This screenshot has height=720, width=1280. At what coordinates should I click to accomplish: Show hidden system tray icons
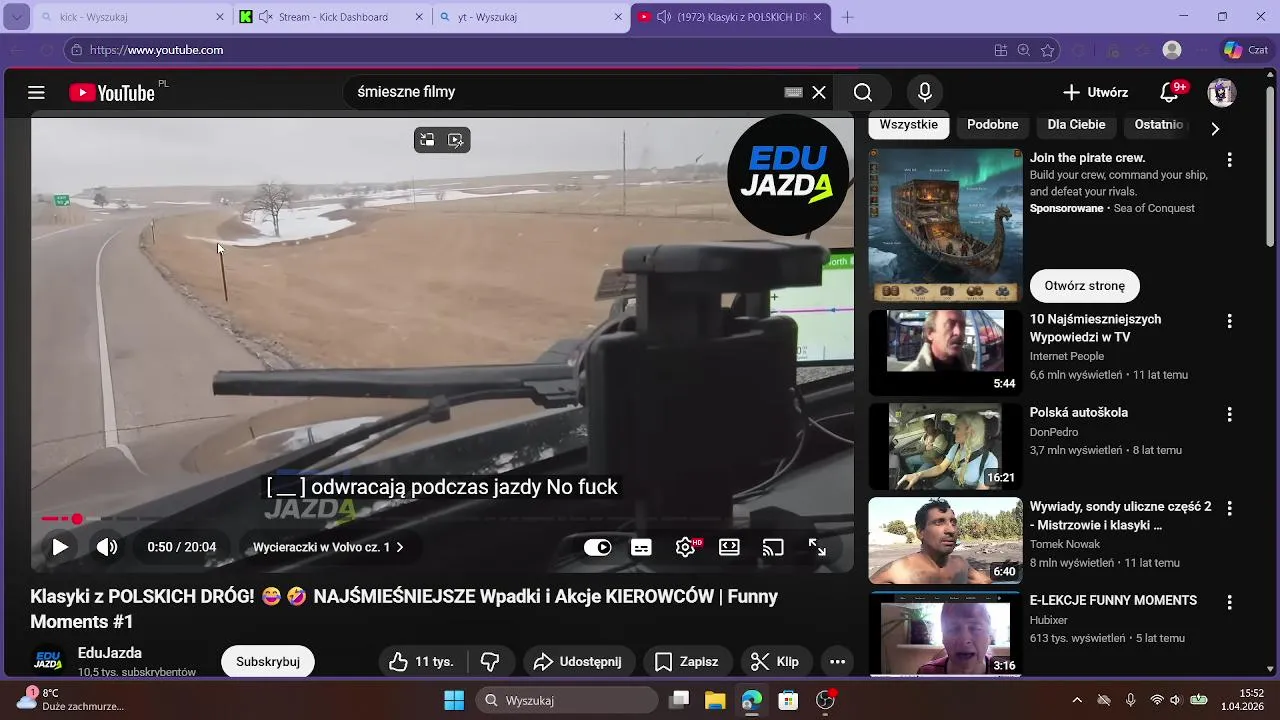[1077, 700]
